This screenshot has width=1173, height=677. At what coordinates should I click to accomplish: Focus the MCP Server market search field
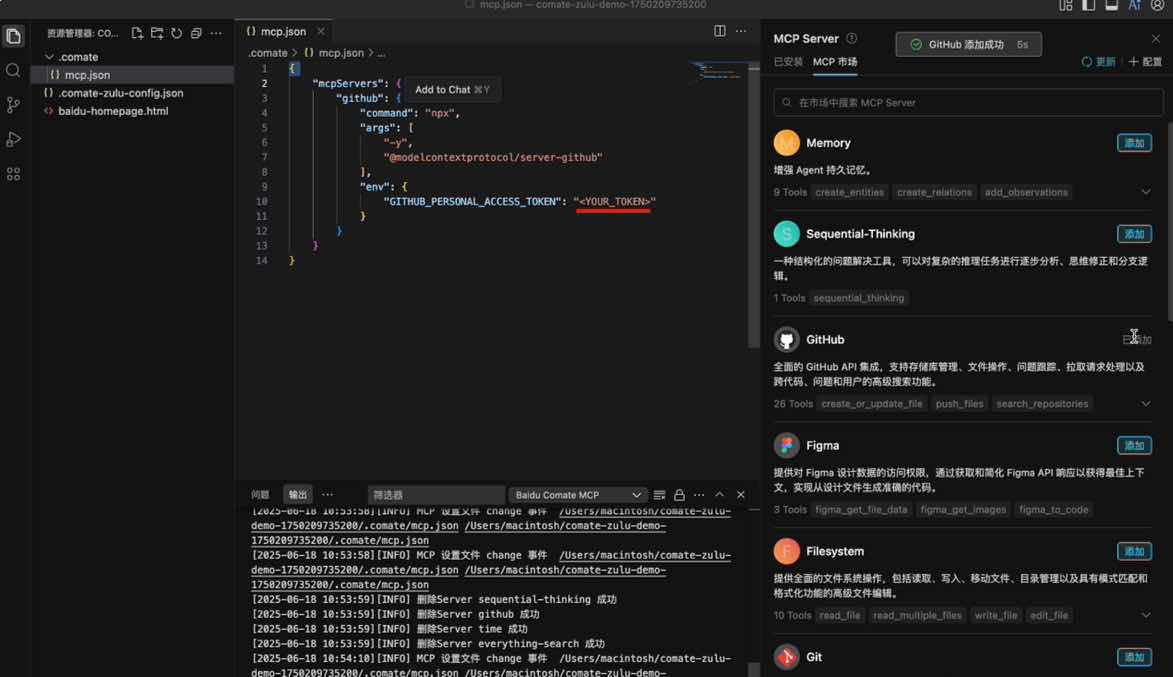968,102
